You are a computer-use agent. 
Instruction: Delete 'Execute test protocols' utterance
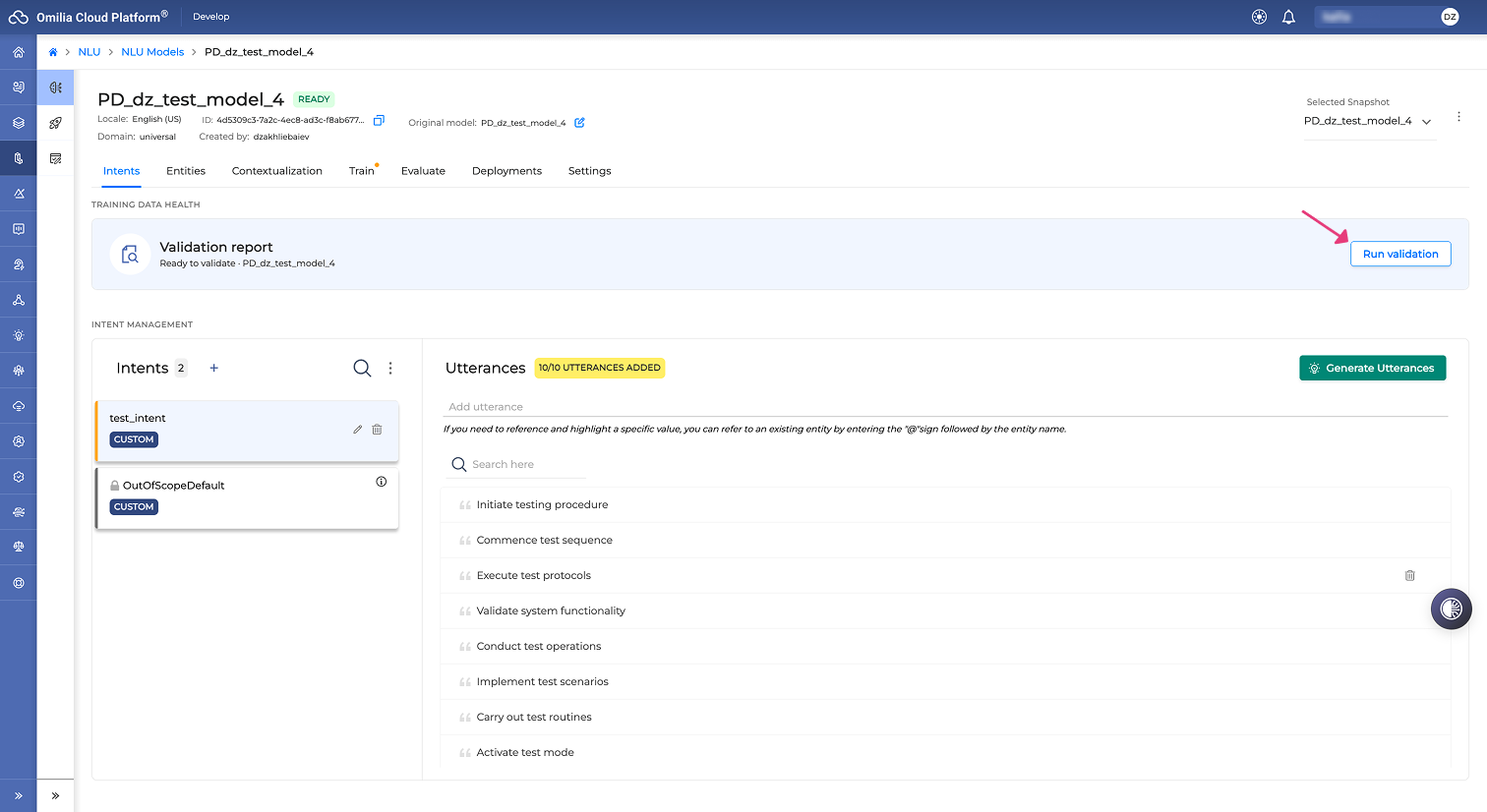[x=1409, y=575]
